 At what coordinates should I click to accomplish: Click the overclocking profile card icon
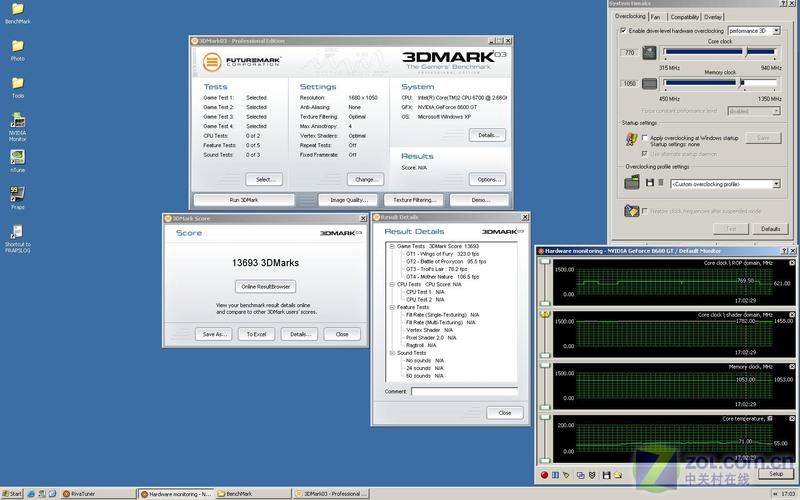point(632,182)
